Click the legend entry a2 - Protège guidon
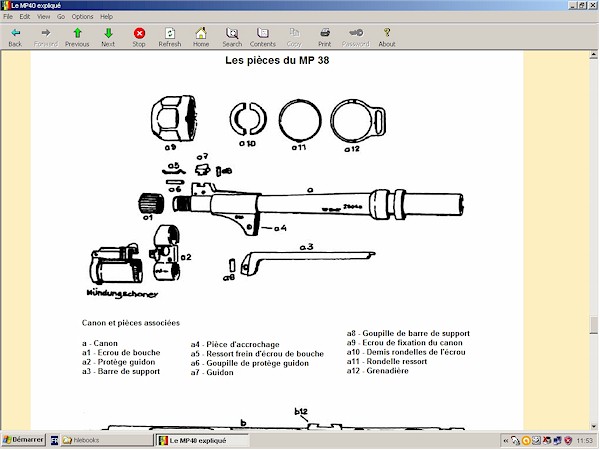 pyautogui.click(x=119, y=362)
